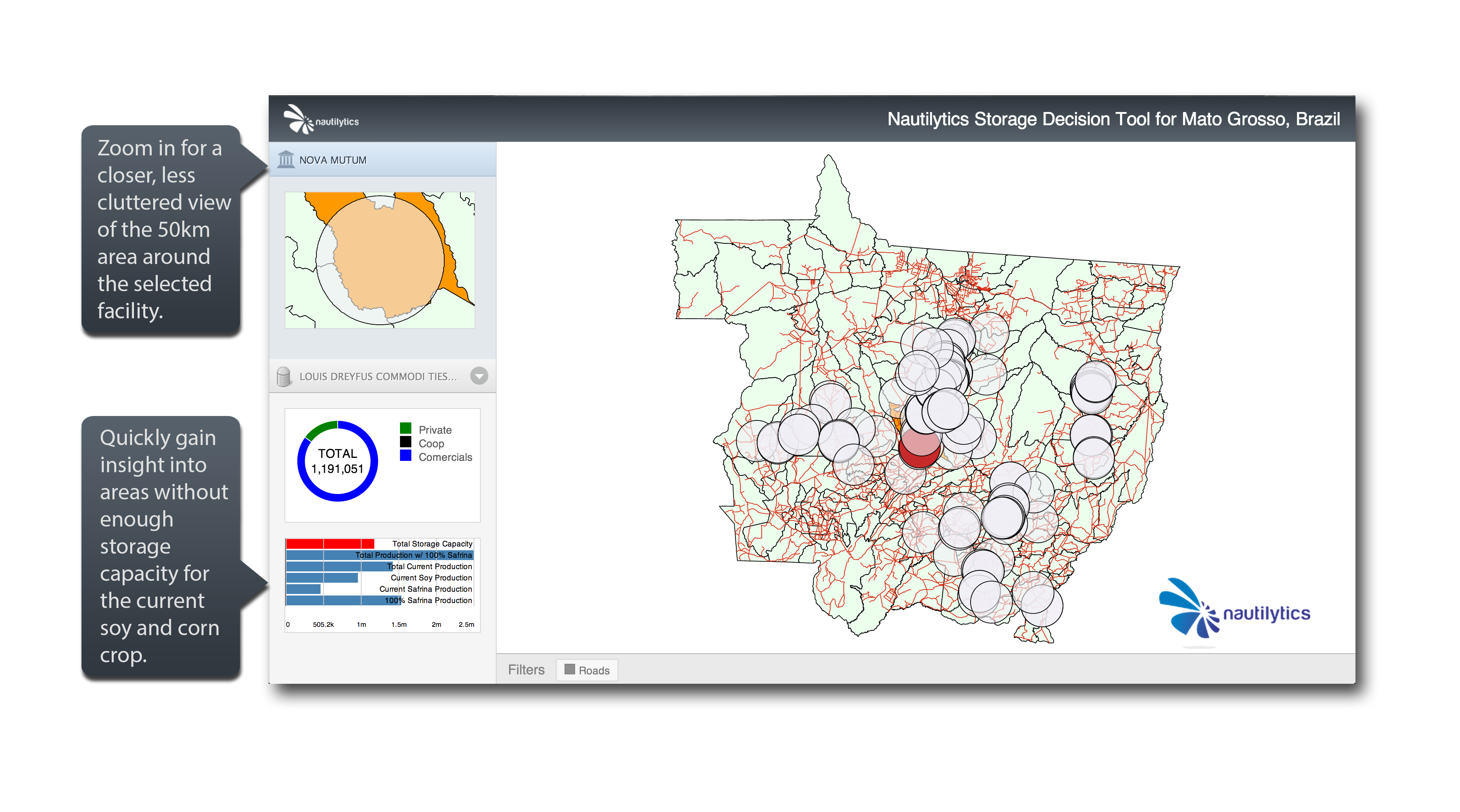Click the blue Comercials legend swatch
1460x812 pixels.
405,456
